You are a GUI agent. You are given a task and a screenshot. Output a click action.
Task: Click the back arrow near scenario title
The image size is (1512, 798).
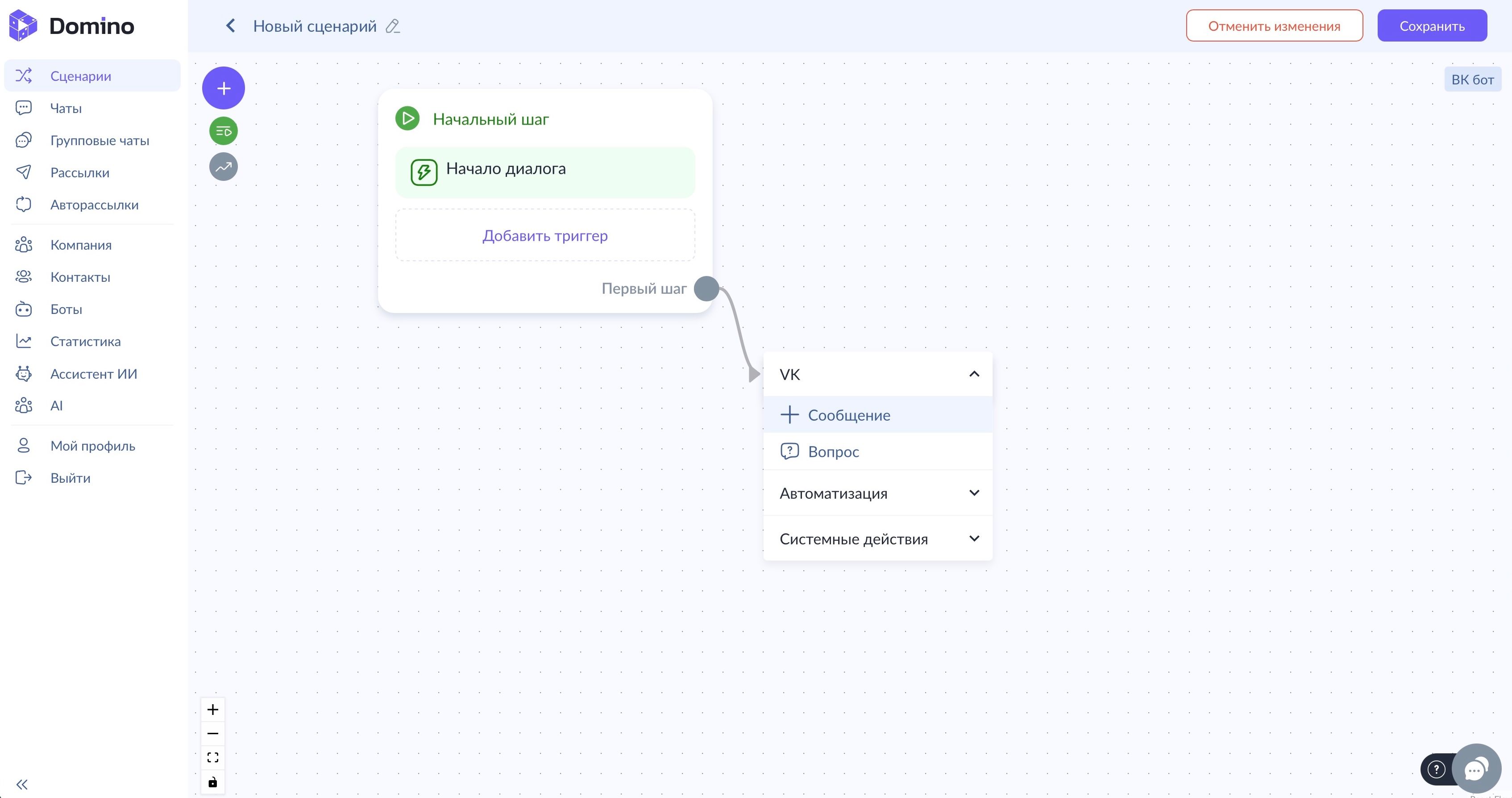point(231,26)
